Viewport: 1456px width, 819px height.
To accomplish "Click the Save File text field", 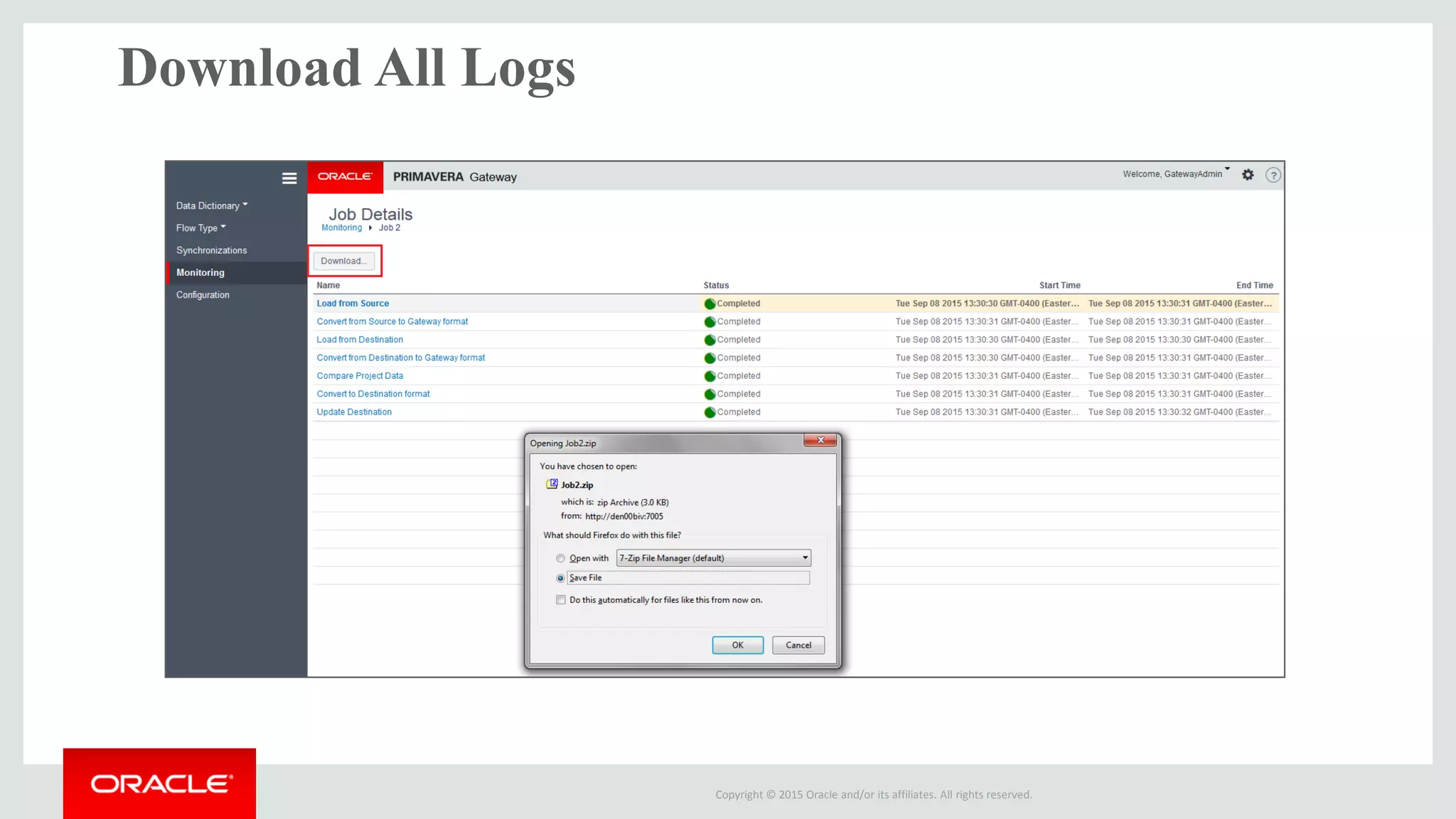I will [688, 578].
